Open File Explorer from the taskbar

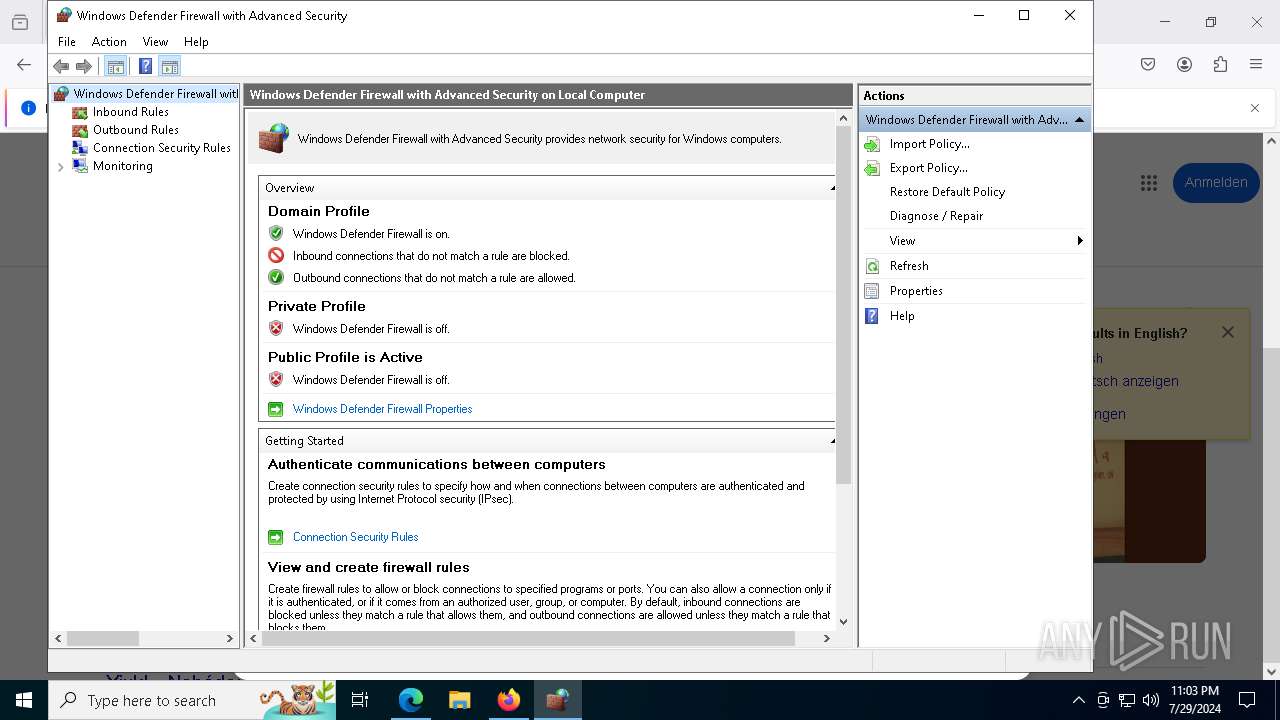pyautogui.click(x=459, y=700)
